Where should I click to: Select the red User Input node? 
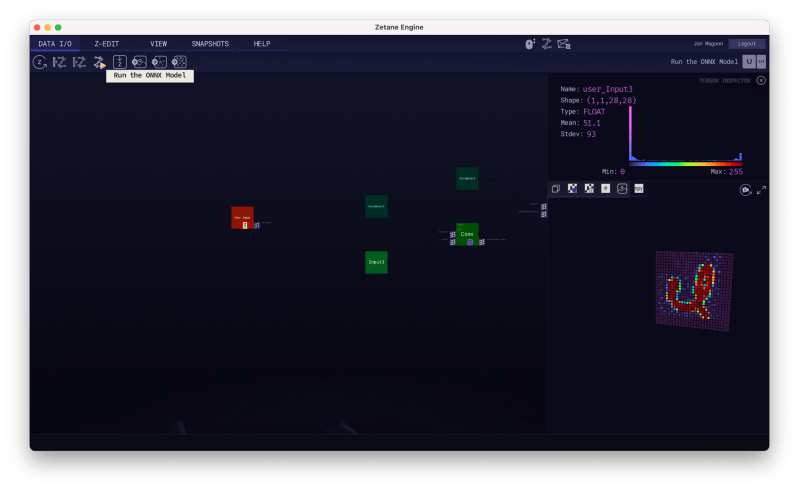(242, 215)
